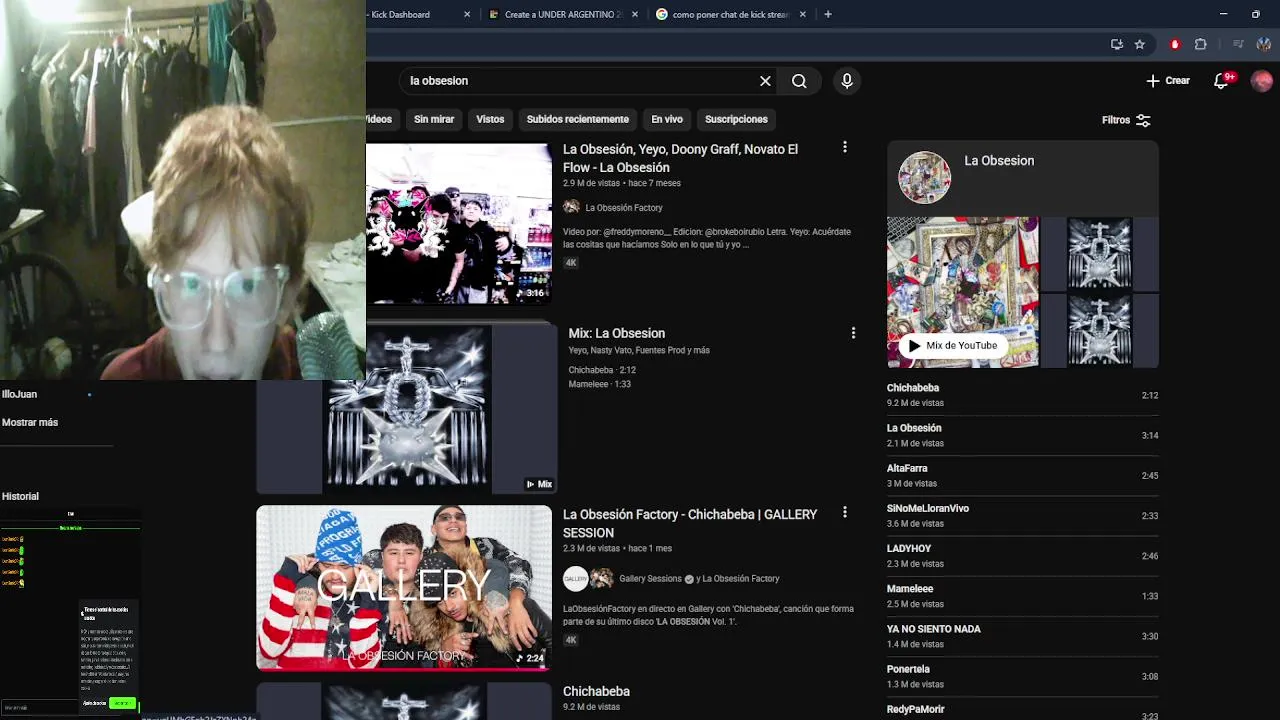This screenshot has height=720, width=1280.
Task: Play La Obsesión 3:14 track
Action: click(x=1022, y=435)
